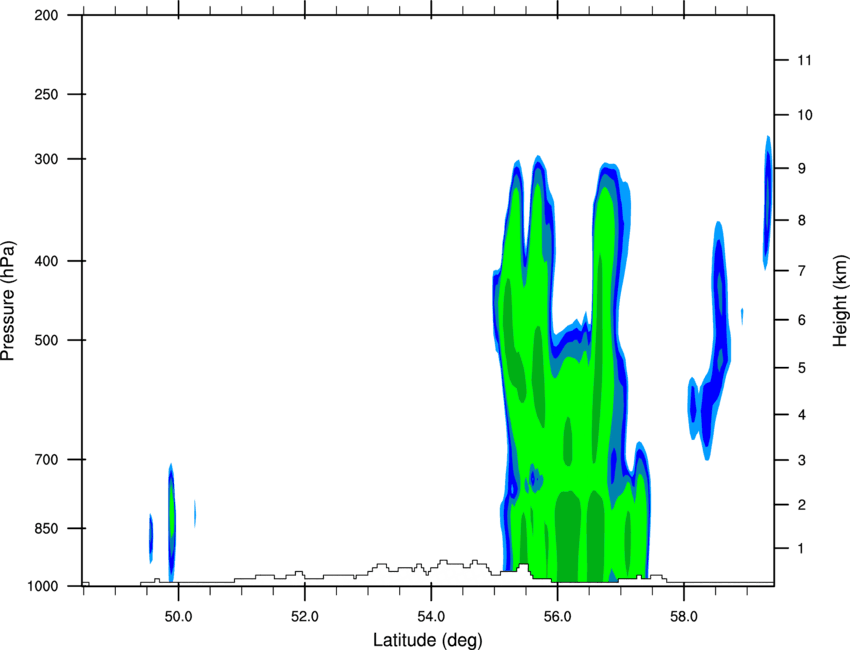
Task: Click the 300 pressure tick label
Action: (x=46, y=159)
